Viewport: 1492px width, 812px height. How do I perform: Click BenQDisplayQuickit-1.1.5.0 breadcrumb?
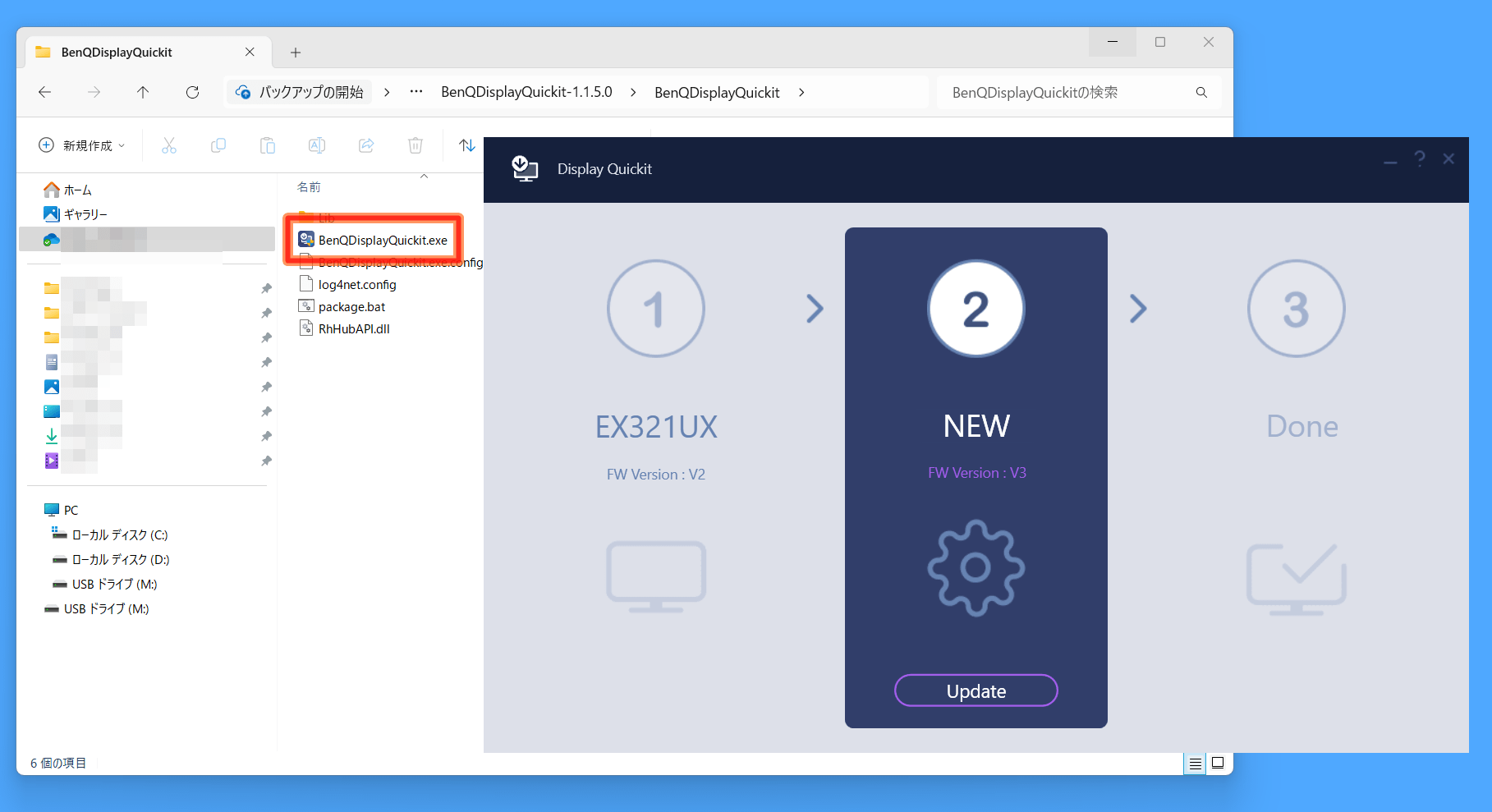[526, 92]
